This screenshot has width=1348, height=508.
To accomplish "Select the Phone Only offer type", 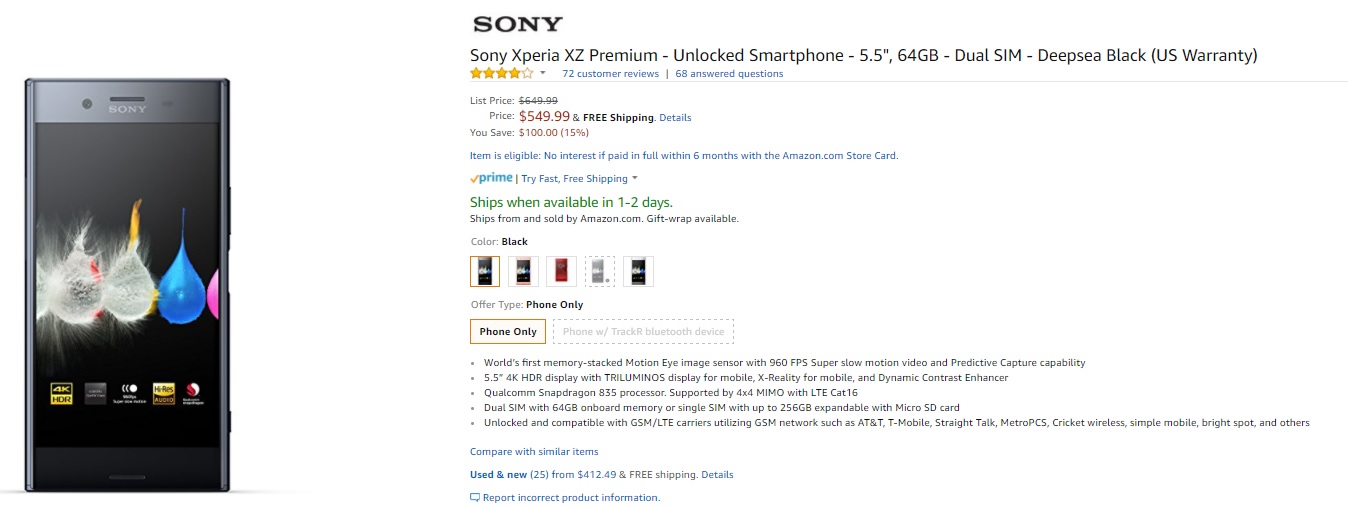I will 508,332.
